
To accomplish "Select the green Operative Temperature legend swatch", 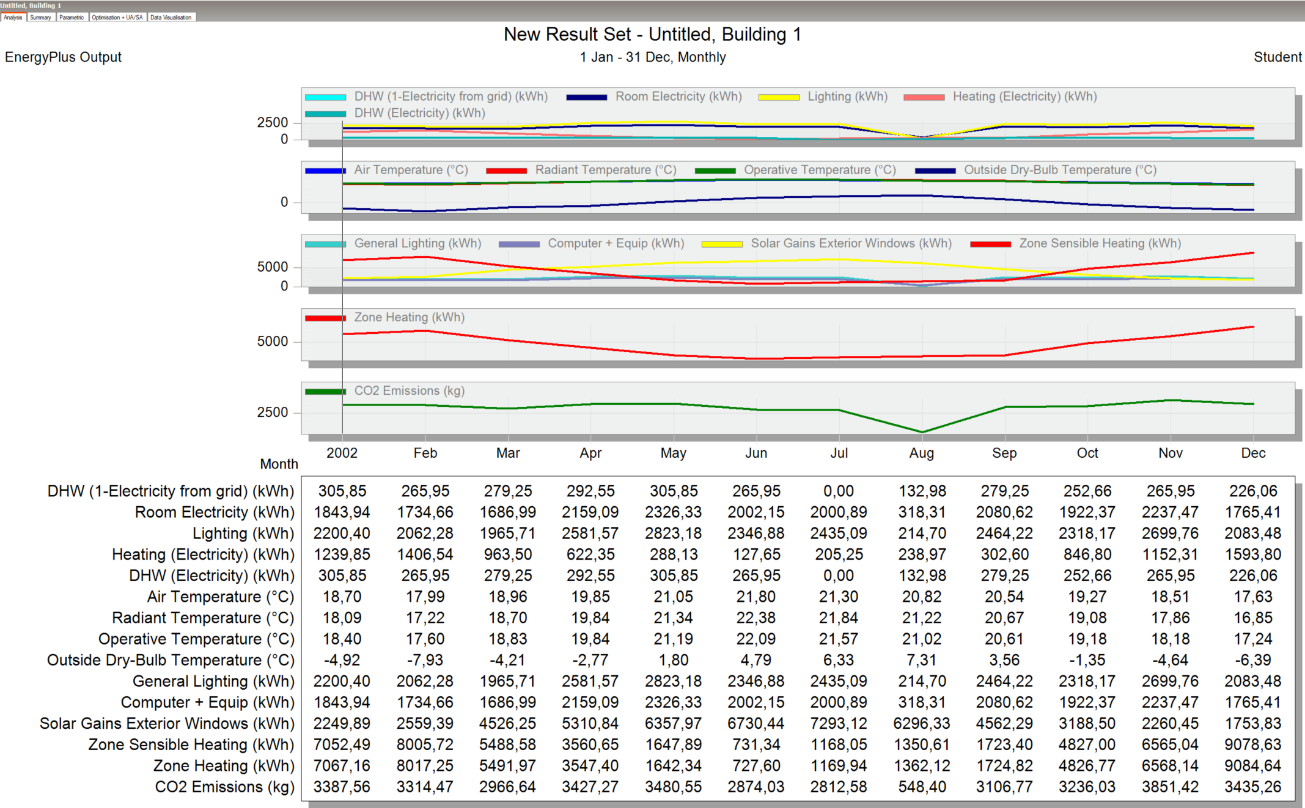I will point(715,170).
